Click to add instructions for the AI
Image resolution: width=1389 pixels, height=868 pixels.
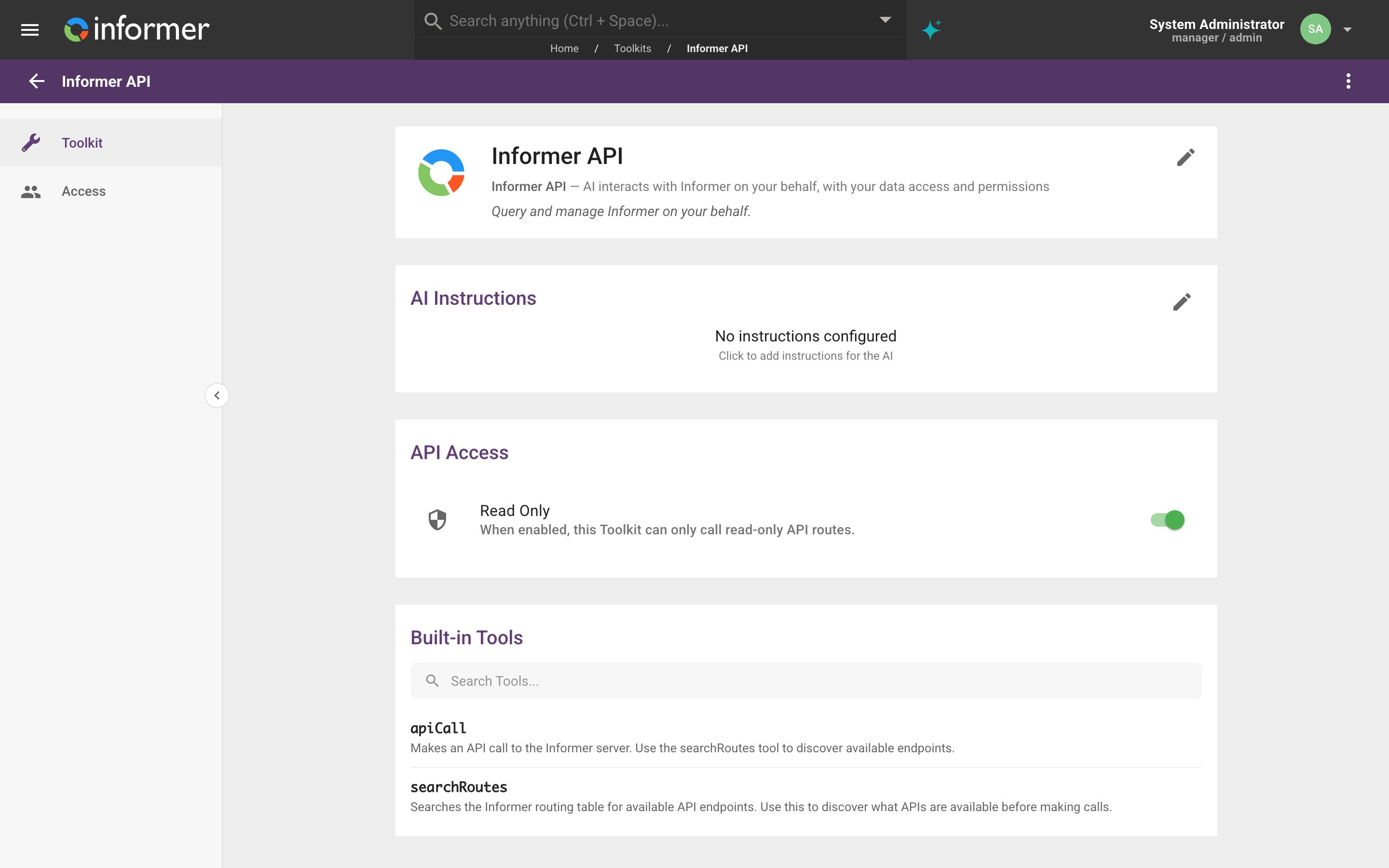pos(805,356)
